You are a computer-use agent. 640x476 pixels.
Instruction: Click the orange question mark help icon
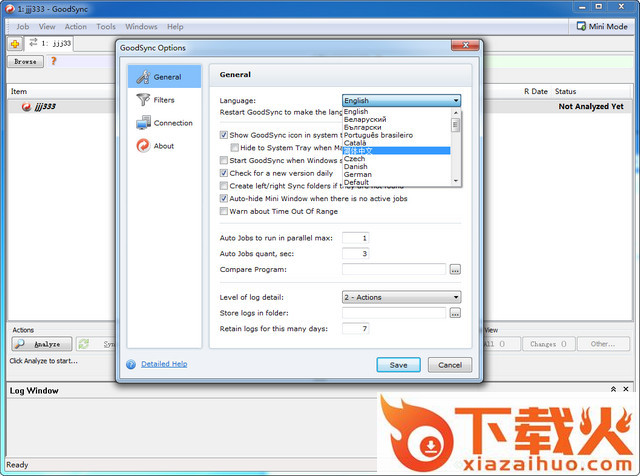pos(53,61)
